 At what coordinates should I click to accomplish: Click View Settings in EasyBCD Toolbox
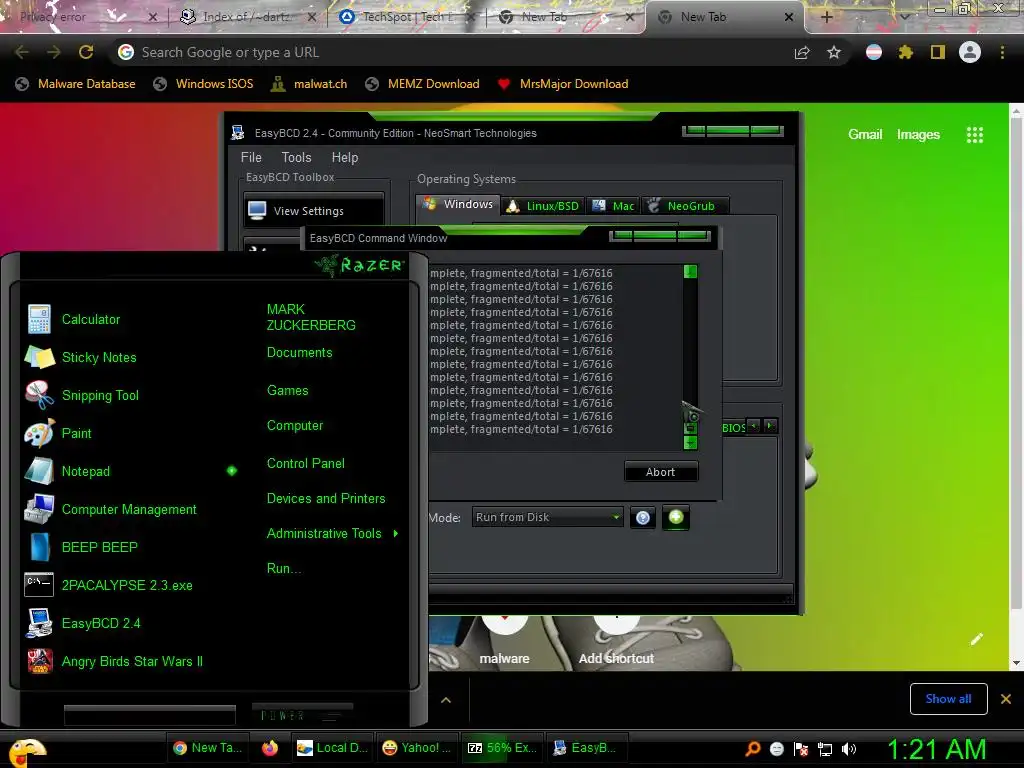pos(314,210)
